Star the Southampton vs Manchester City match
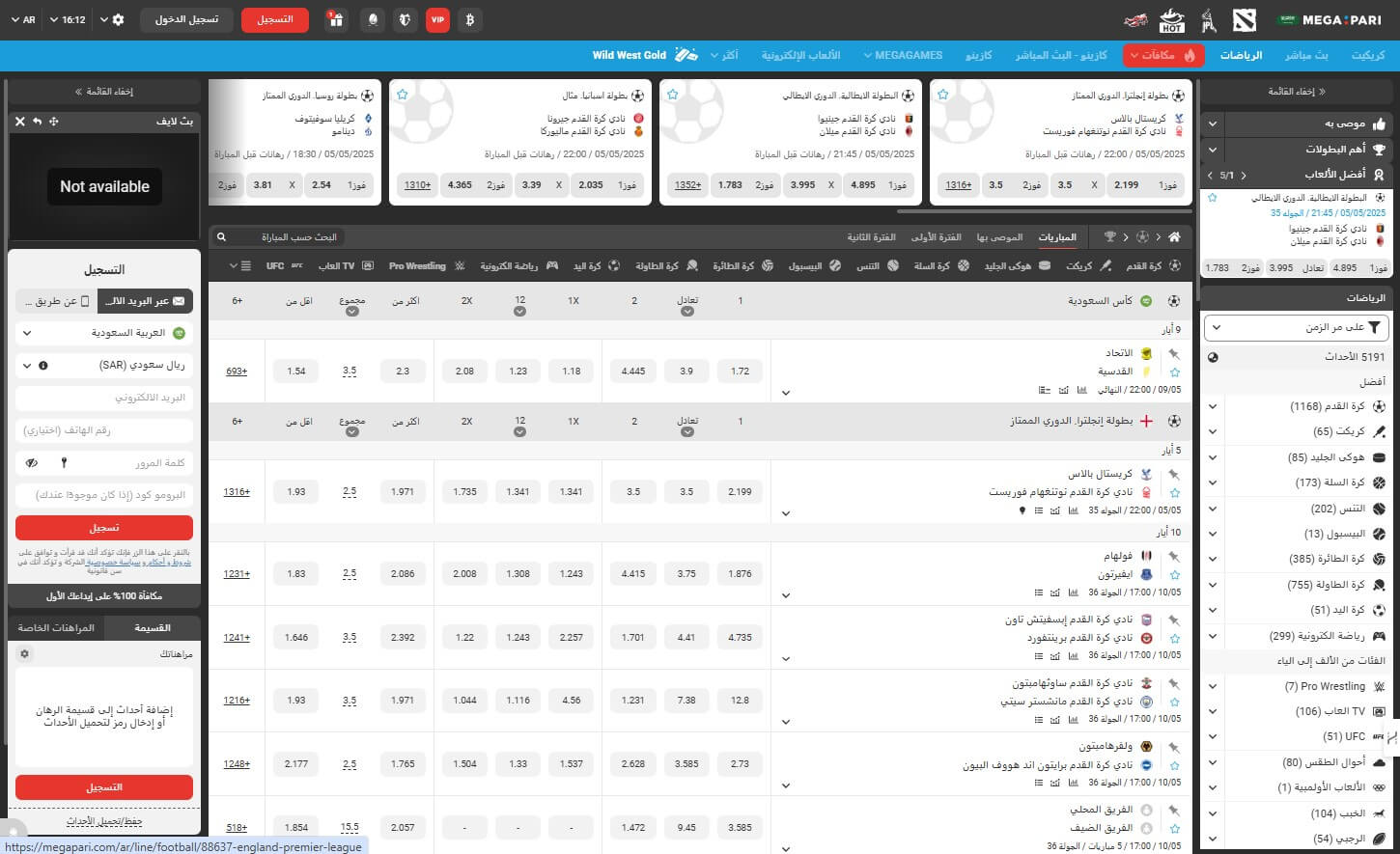Viewport: 1400px width, 854px height. 1175,702
